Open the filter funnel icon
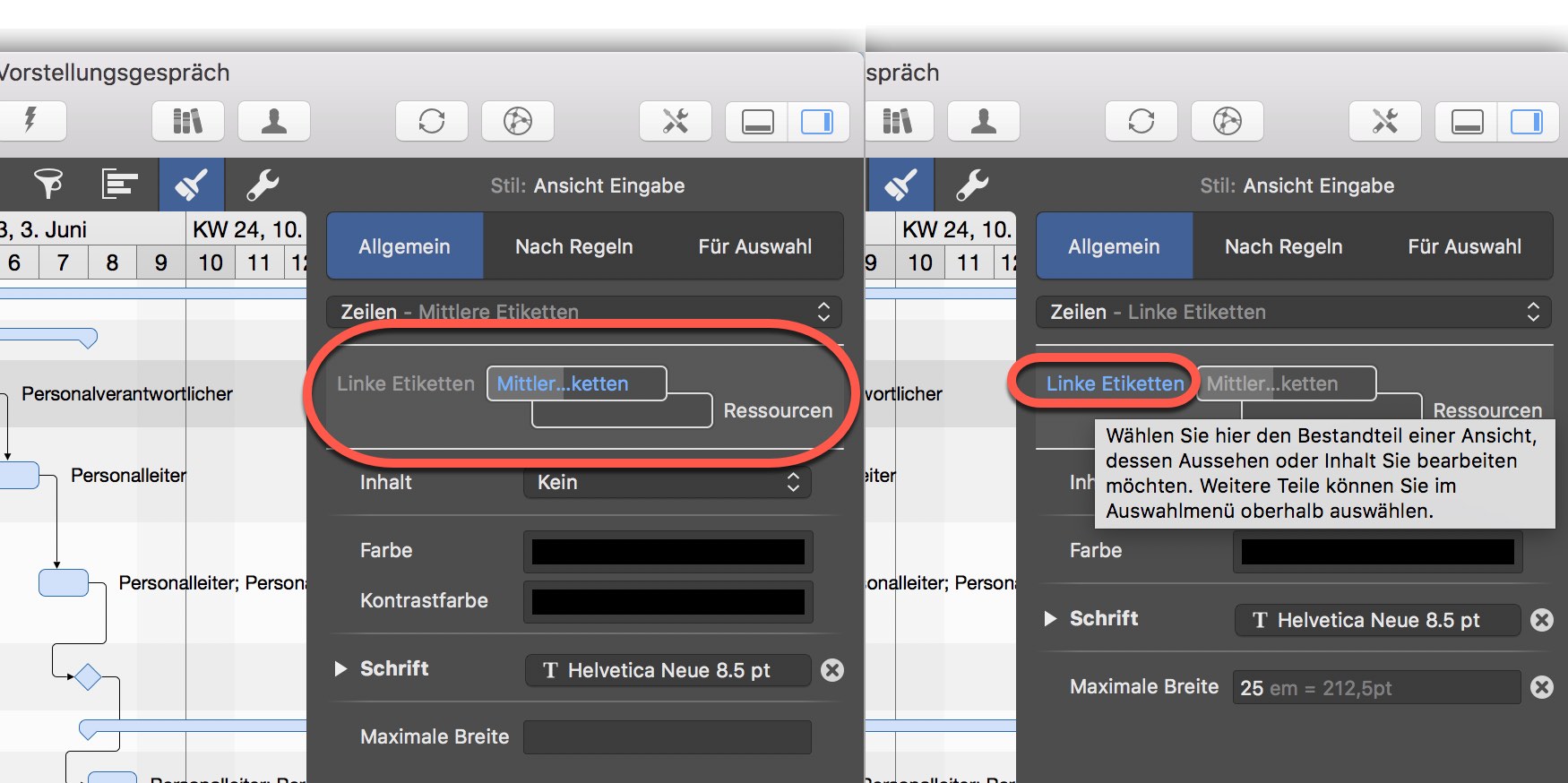Screen dimensions: 1568x783 (48, 185)
